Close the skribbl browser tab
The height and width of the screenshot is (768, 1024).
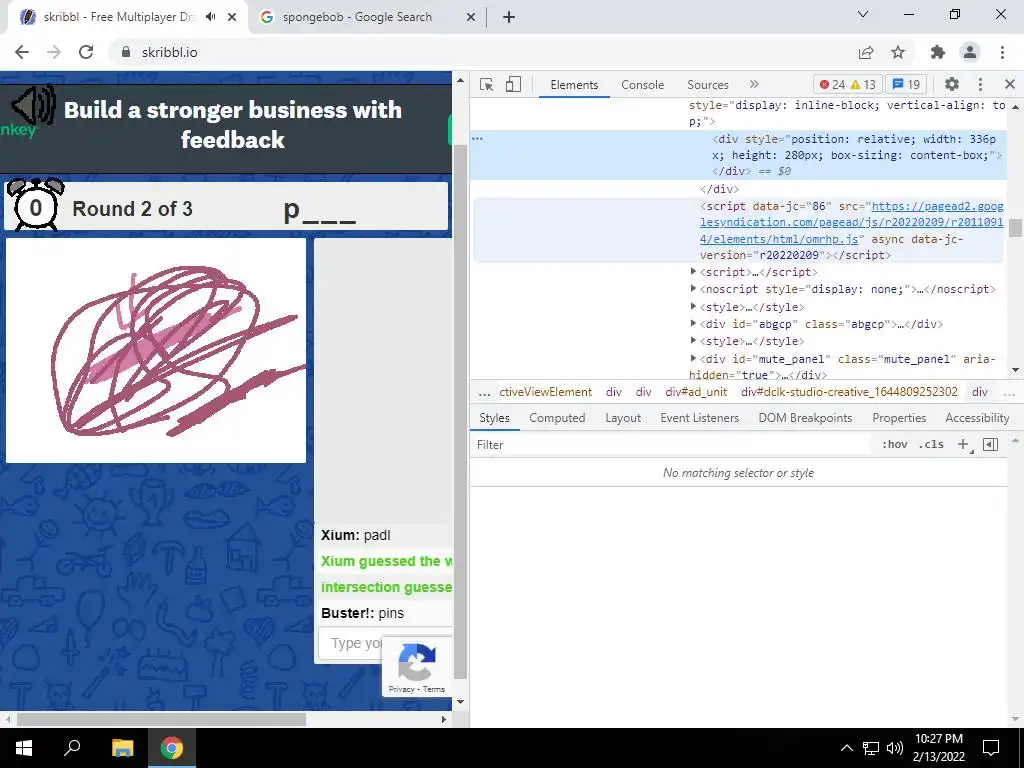point(232,17)
